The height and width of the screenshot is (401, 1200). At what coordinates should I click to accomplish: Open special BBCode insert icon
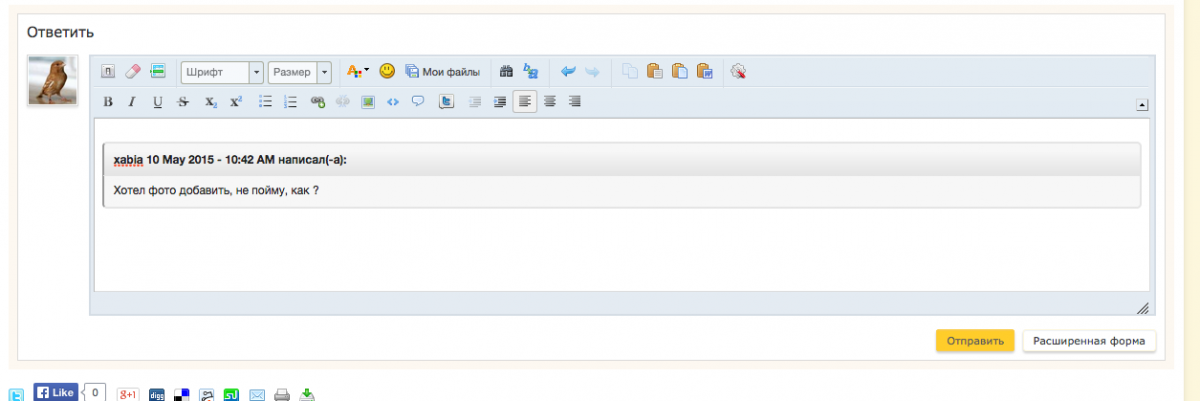[158, 72]
